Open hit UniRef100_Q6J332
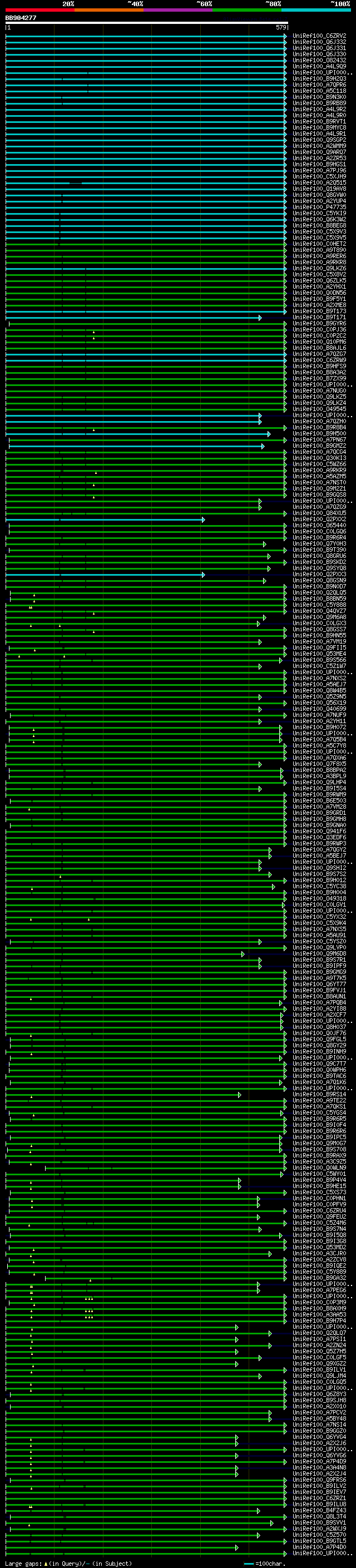Viewport: 356px width, 1568px height. [319, 42]
